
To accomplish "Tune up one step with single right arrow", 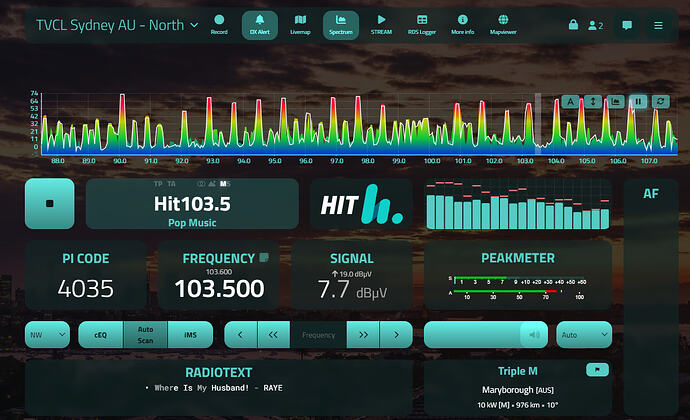I will 396,335.
